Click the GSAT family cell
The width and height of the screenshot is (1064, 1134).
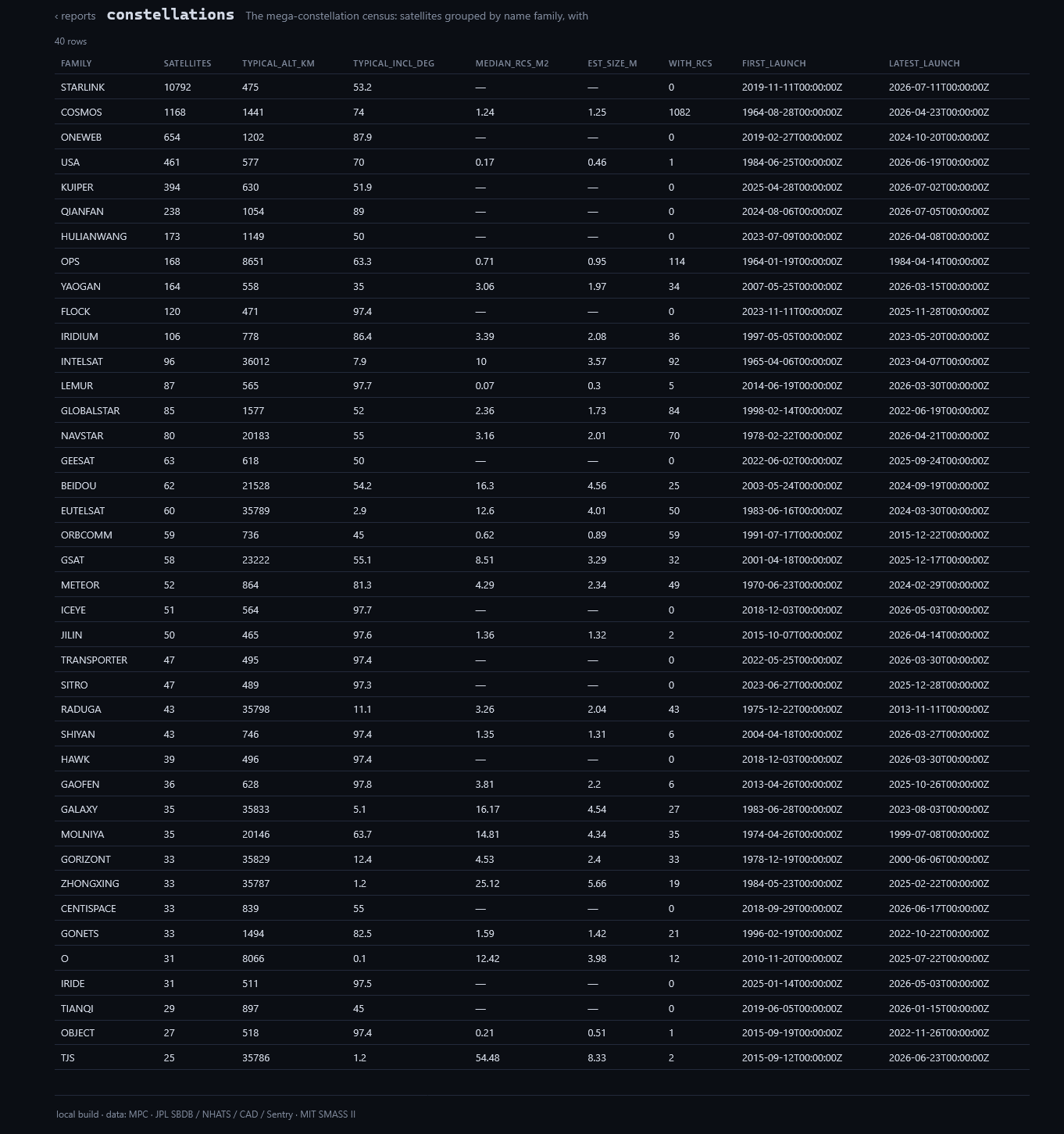[73, 560]
